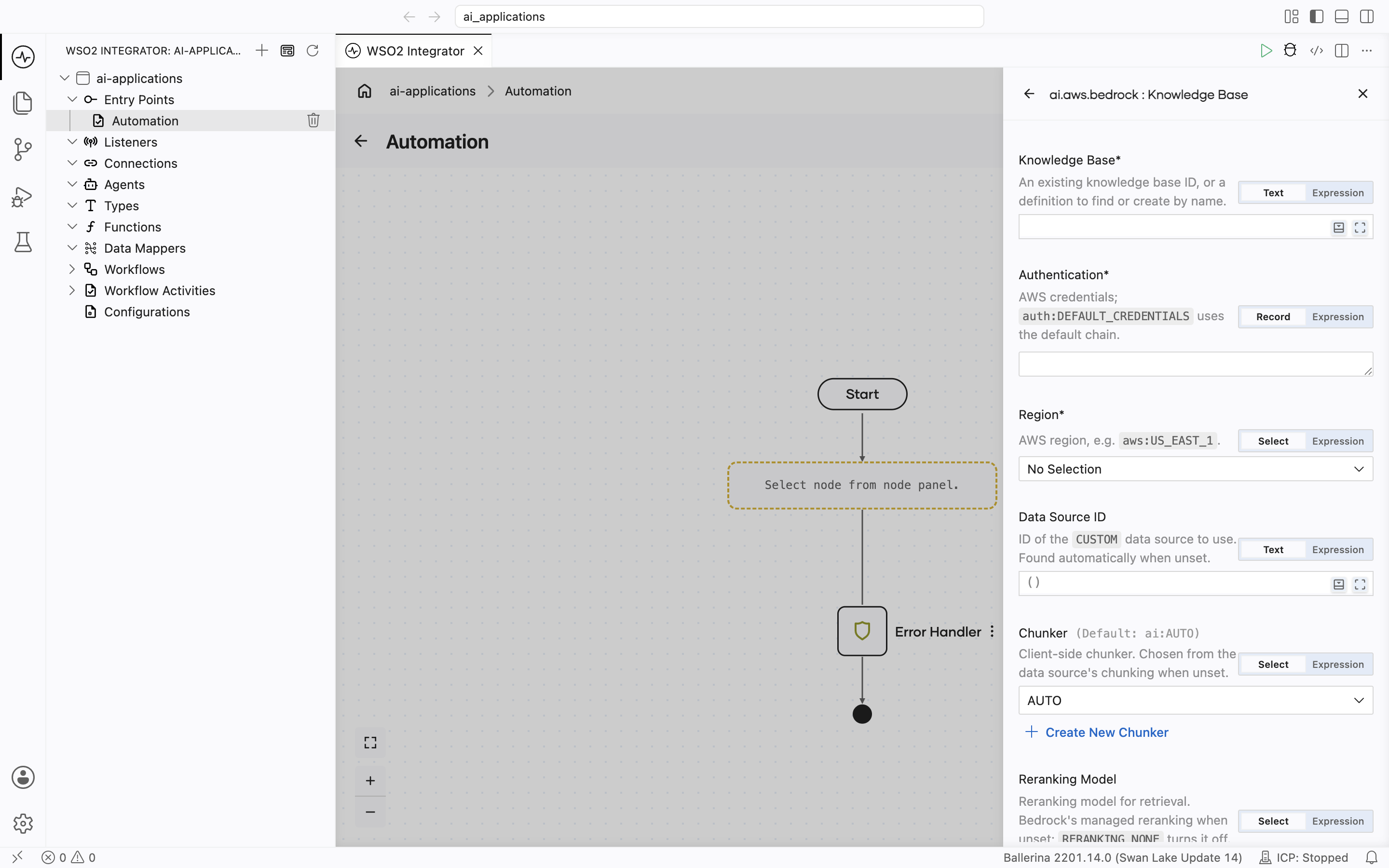Set Knowledge Base input mode to Expression
The width and height of the screenshot is (1389, 868).
pos(1338,193)
